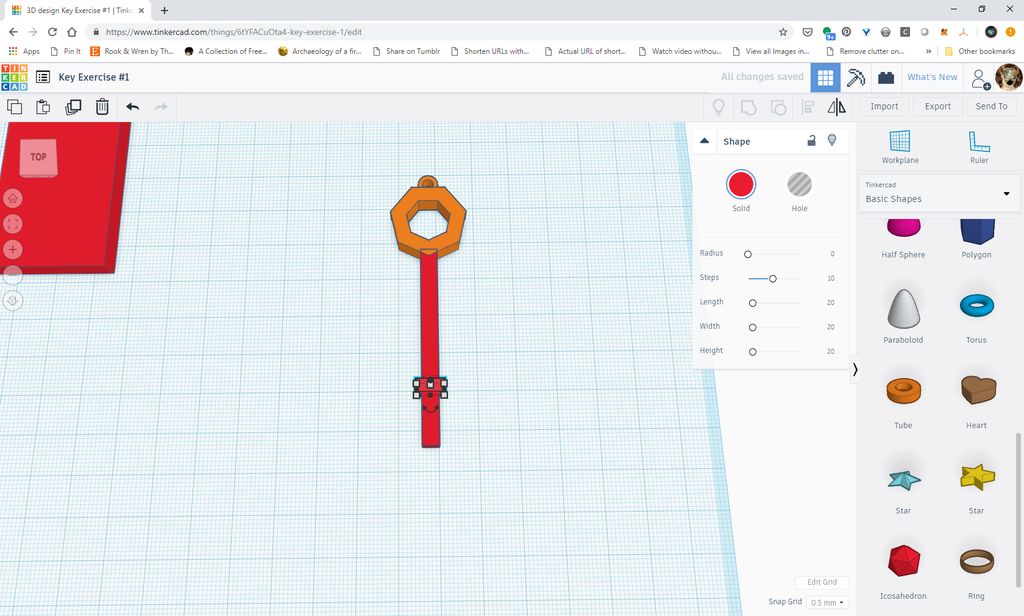Click the Send To button

tap(991, 106)
